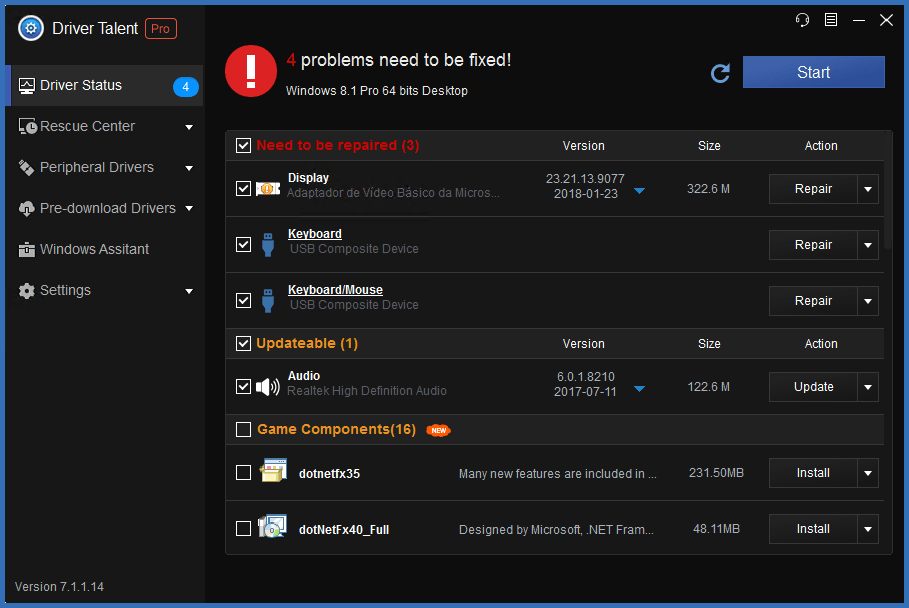
Task: Install dotnetfx35 component
Action: [813, 473]
